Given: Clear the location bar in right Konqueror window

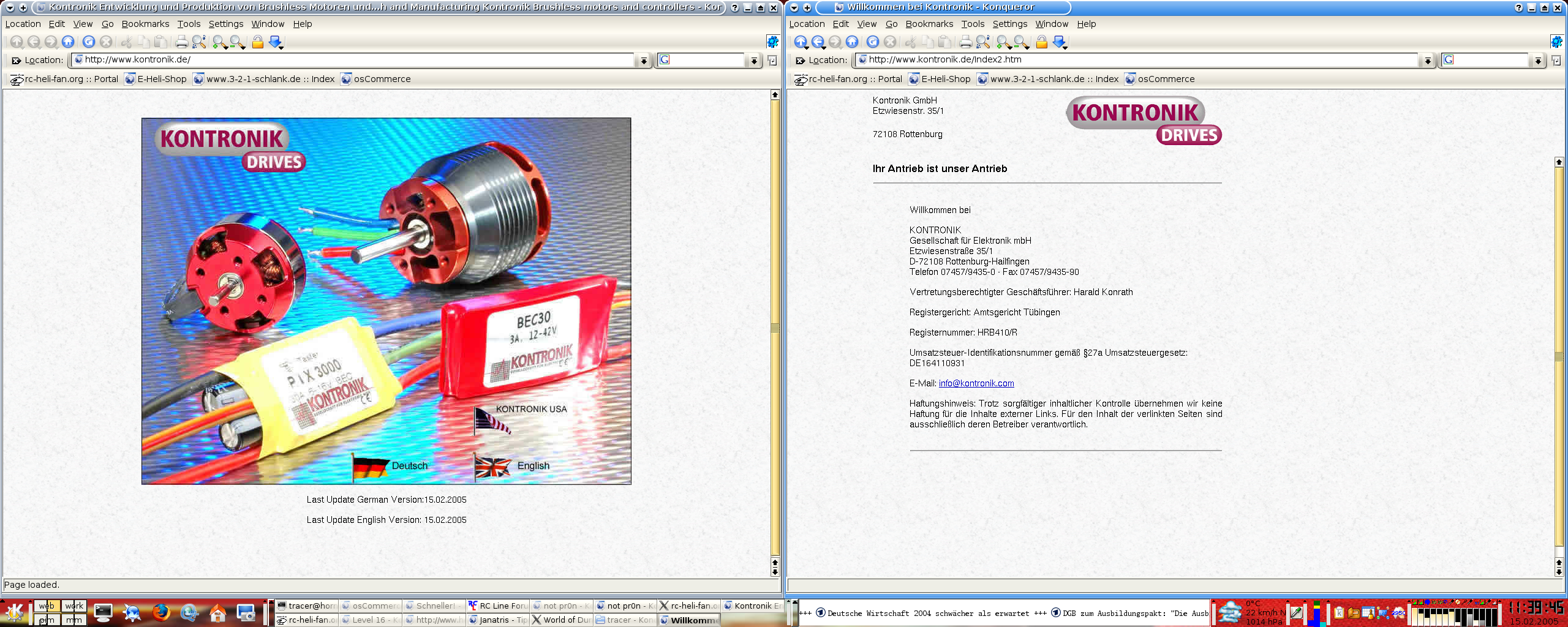Looking at the screenshot, I should [x=801, y=60].
